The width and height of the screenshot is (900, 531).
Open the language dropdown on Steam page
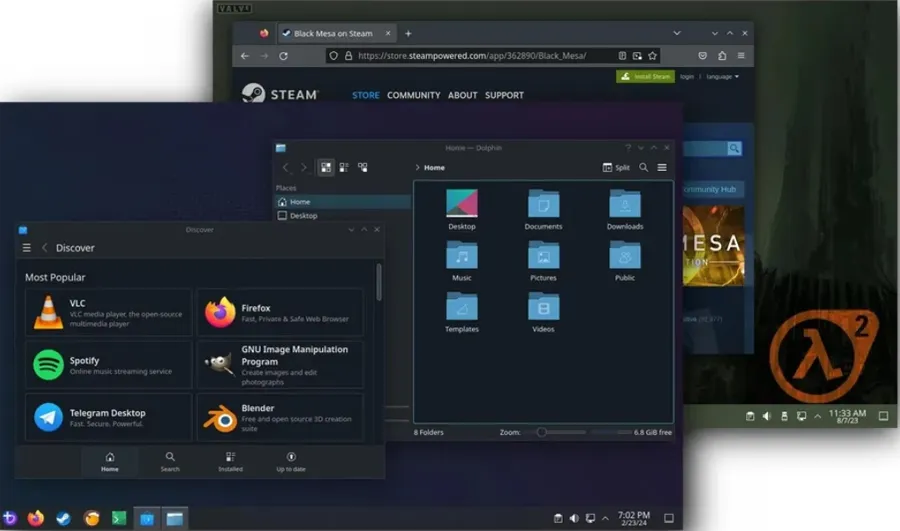click(x=722, y=76)
